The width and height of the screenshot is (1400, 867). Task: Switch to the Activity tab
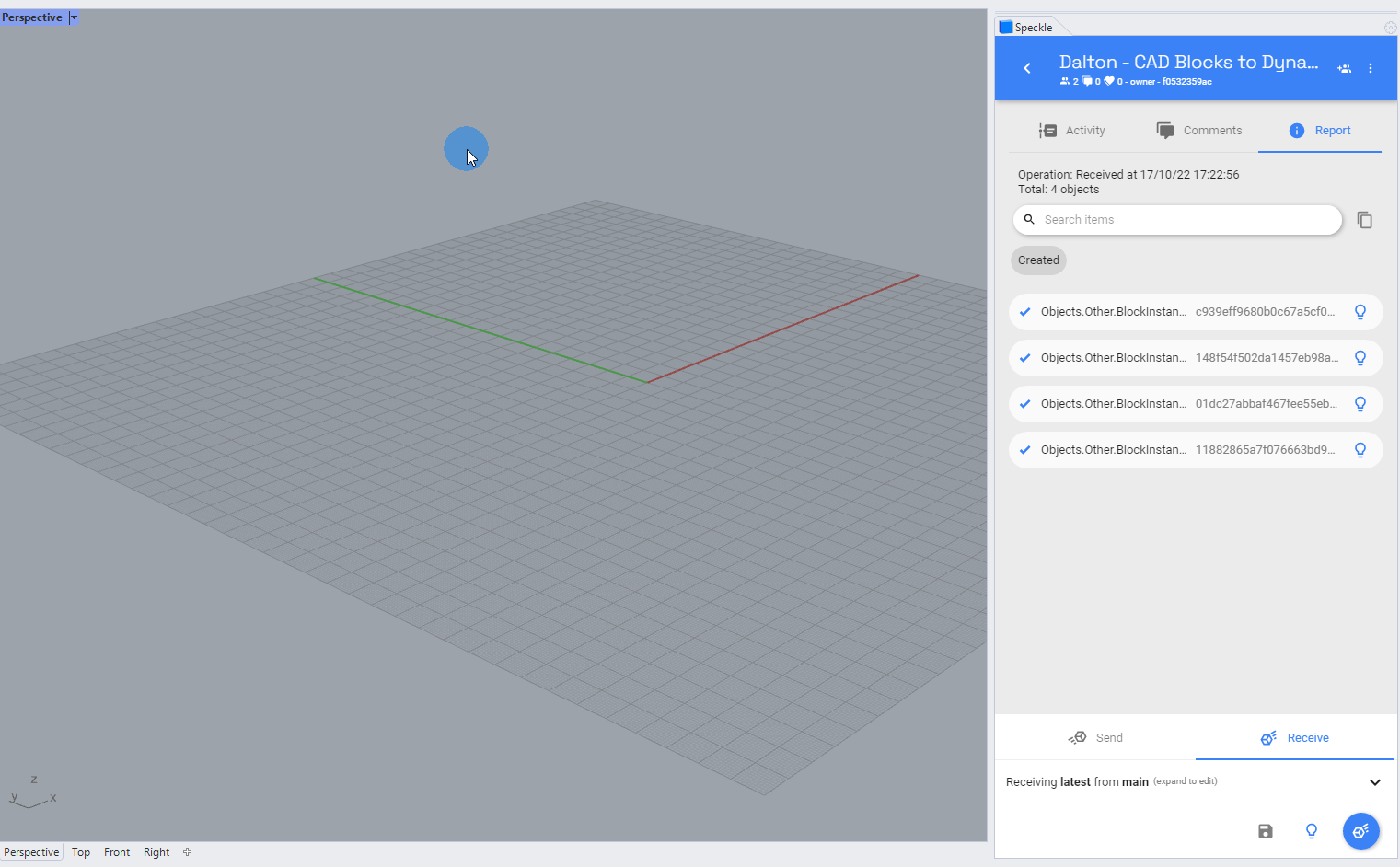pos(1072,131)
